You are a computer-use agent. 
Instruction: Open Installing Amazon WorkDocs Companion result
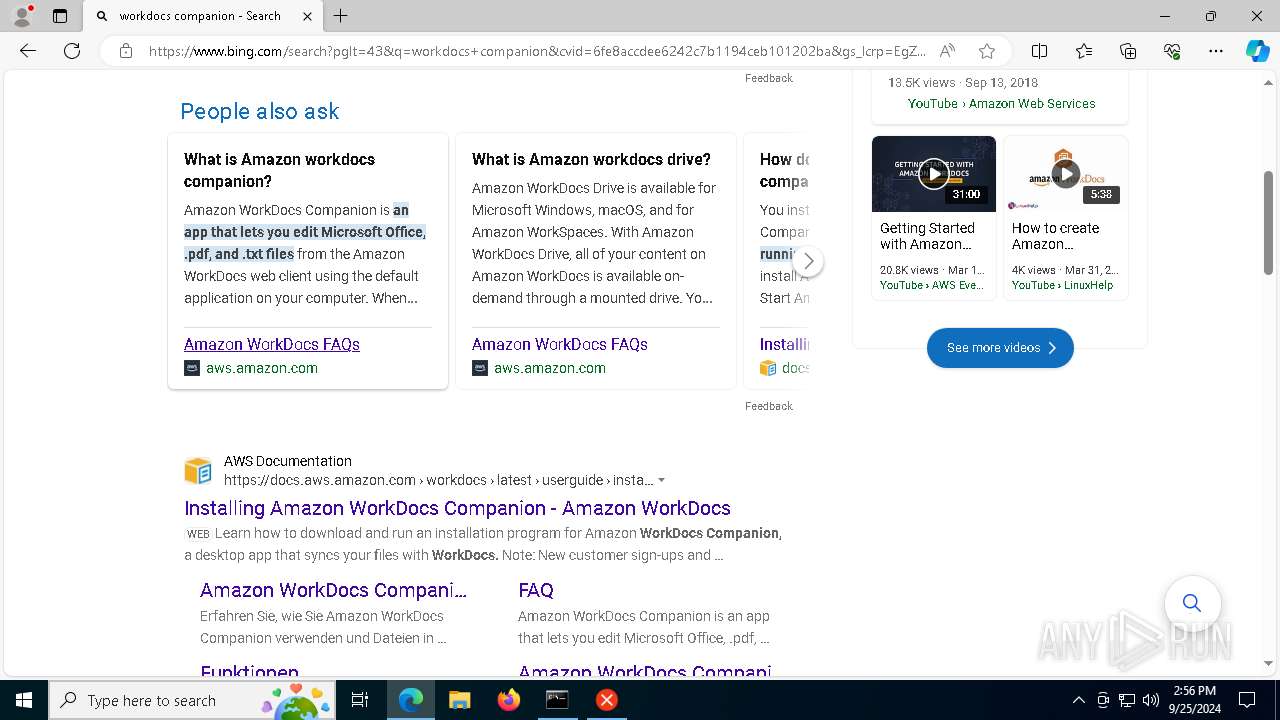(x=457, y=508)
